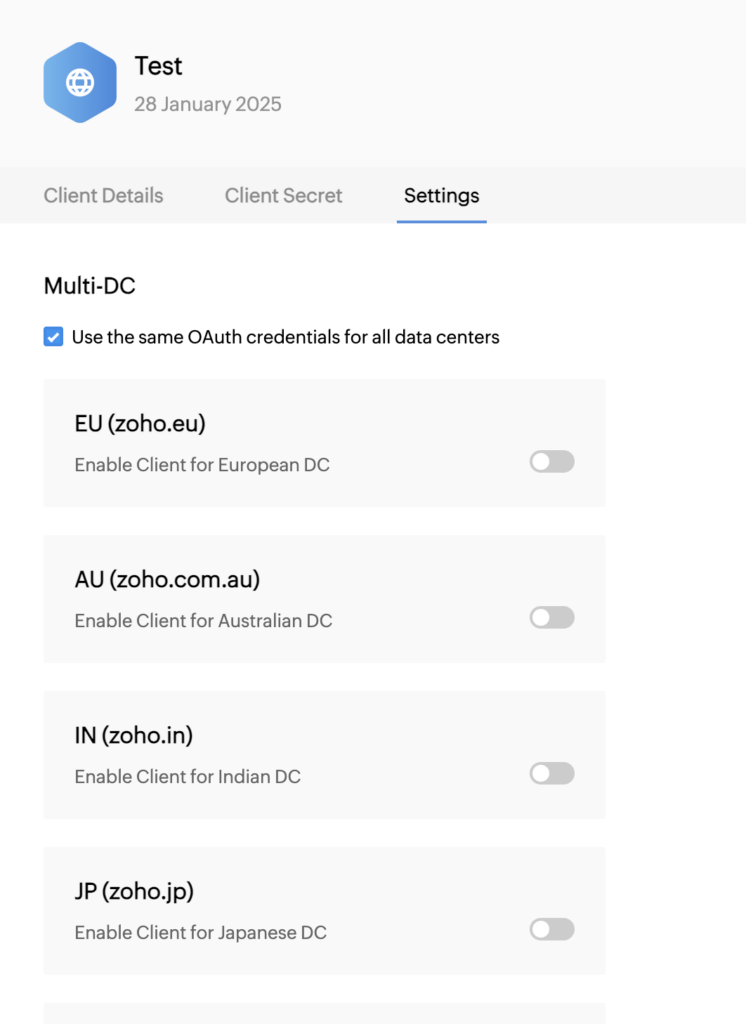Screen dimensions: 746x1024
Task: Click the IN (zoho.in) card heading
Action: 133,736
